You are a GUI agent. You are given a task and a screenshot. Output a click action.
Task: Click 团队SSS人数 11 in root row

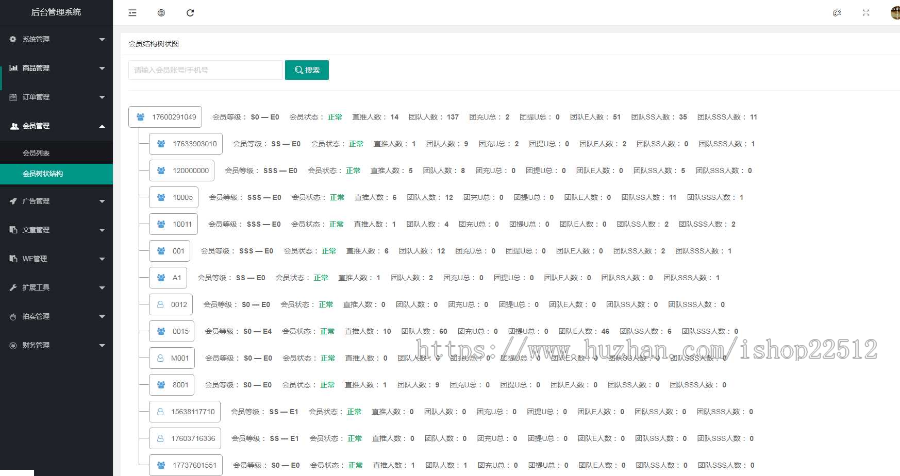tap(727, 117)
